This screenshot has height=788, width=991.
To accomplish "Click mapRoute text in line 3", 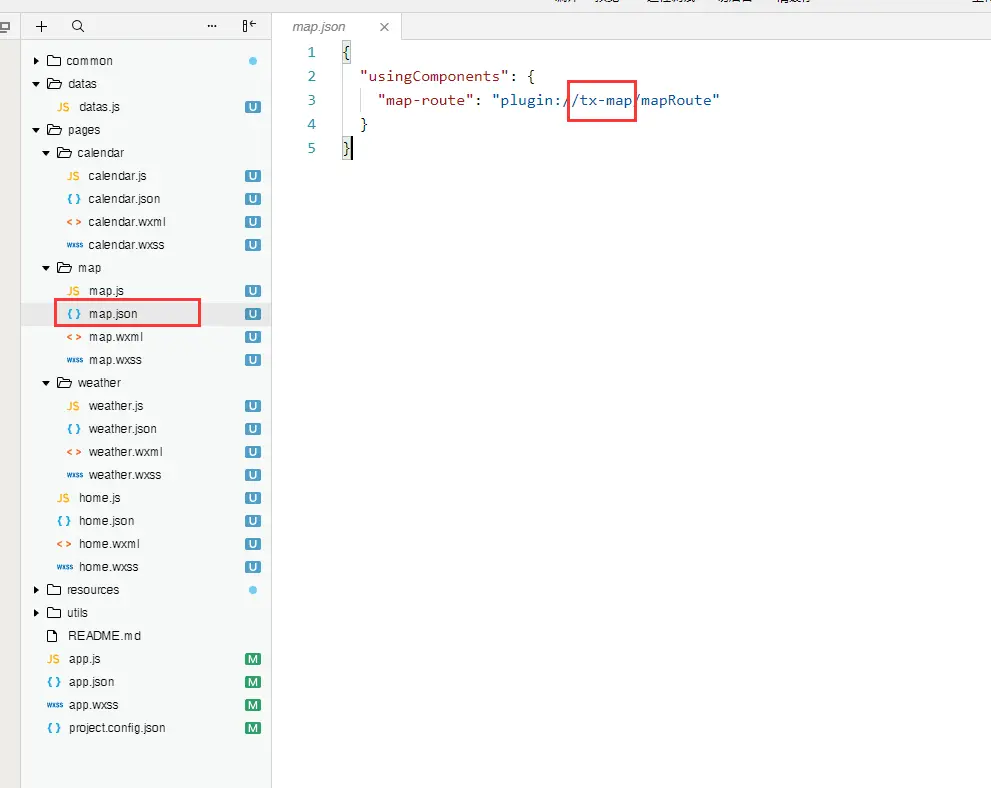I will (x=676, y=100).
